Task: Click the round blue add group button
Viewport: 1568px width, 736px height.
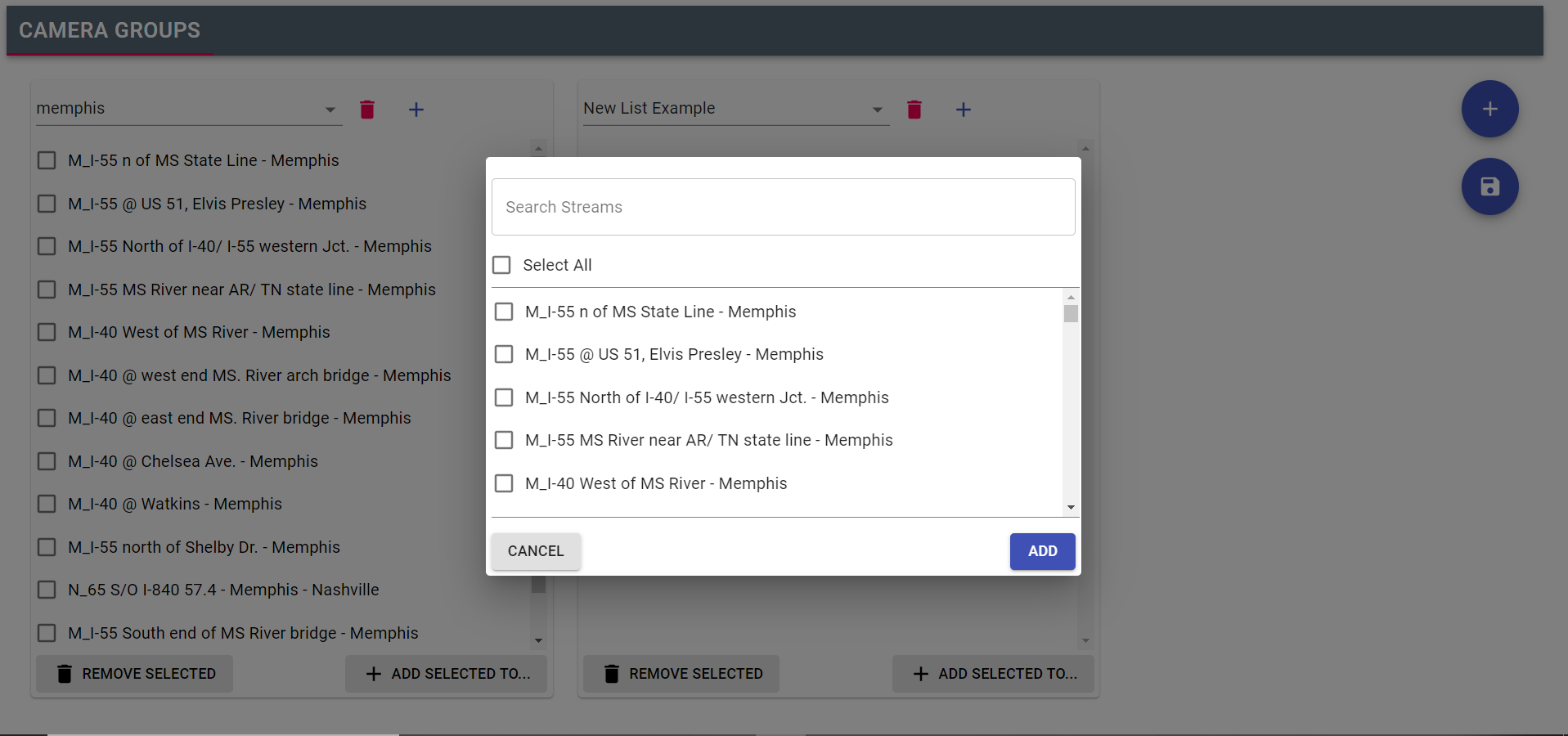Action: click(x=1490, y=109)
